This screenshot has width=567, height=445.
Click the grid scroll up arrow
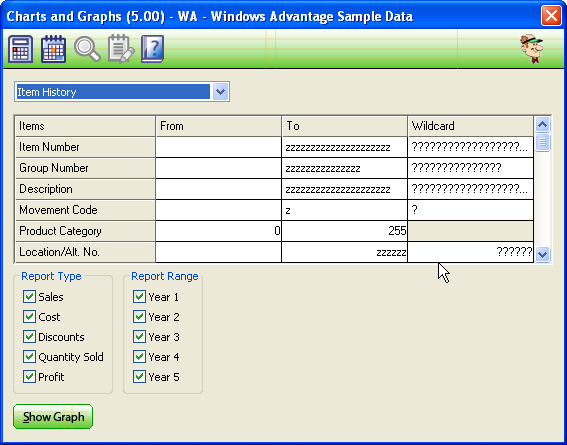coord(542,125)
